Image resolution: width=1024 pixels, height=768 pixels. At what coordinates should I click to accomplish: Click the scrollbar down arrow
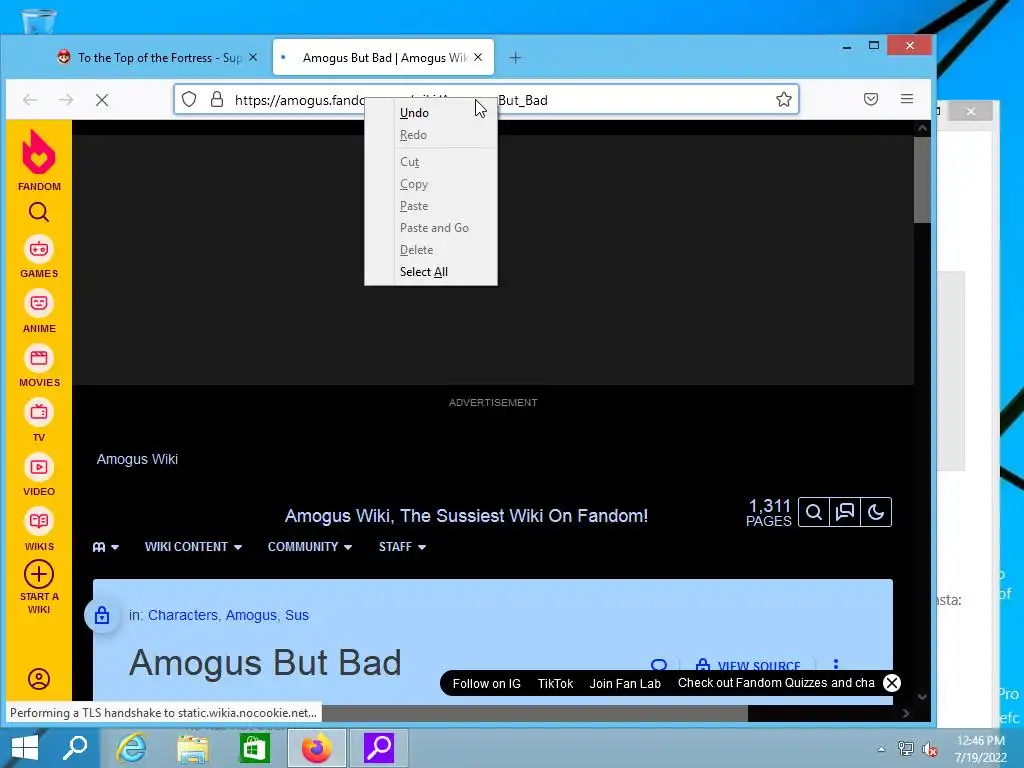(x=921, y=697)
